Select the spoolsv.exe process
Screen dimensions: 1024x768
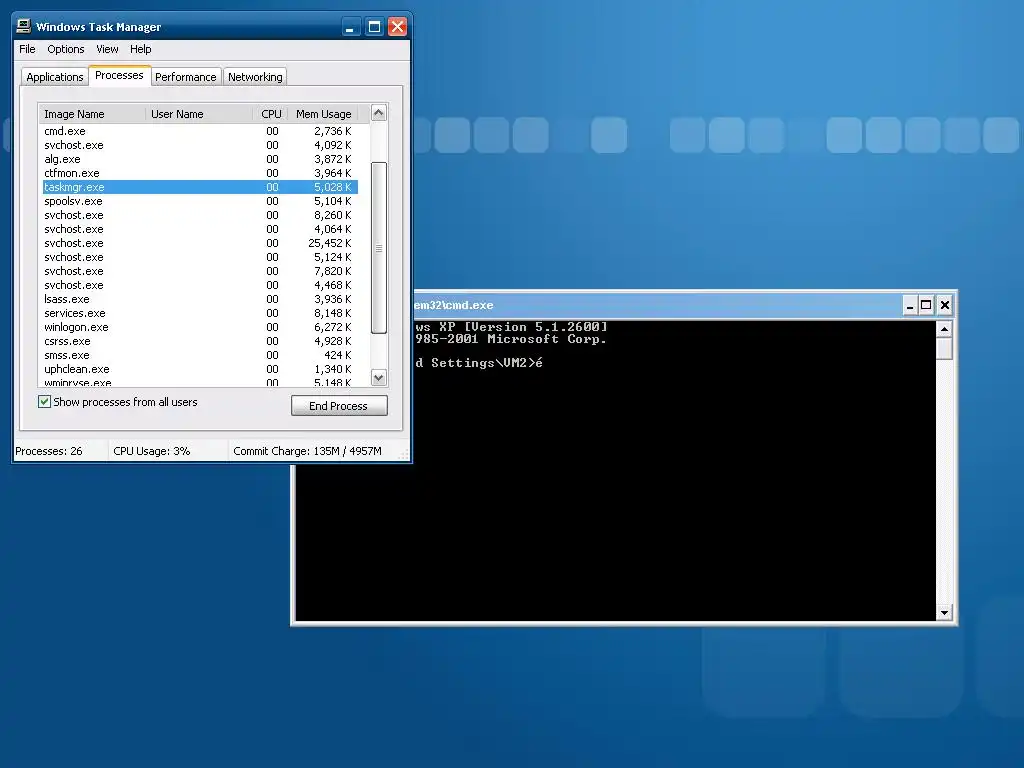tap(200, 201)
